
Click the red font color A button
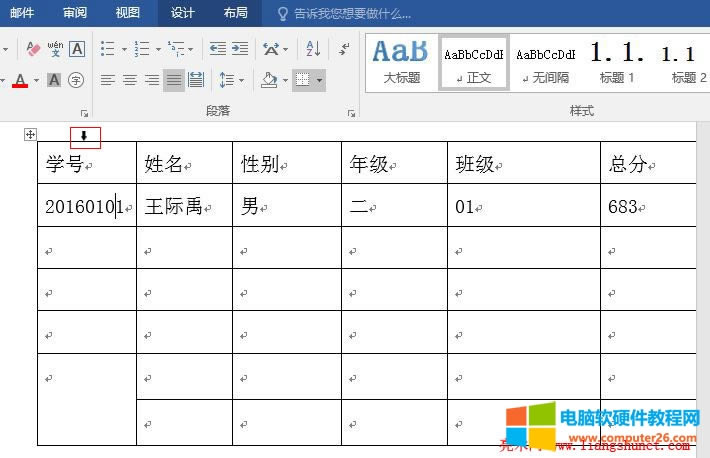coord(20,81)
